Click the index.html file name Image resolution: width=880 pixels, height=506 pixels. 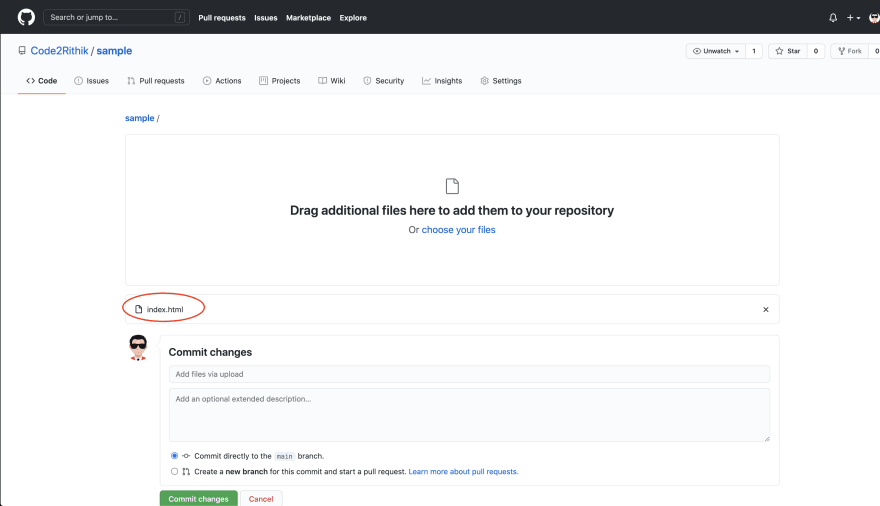pos(165,310)
